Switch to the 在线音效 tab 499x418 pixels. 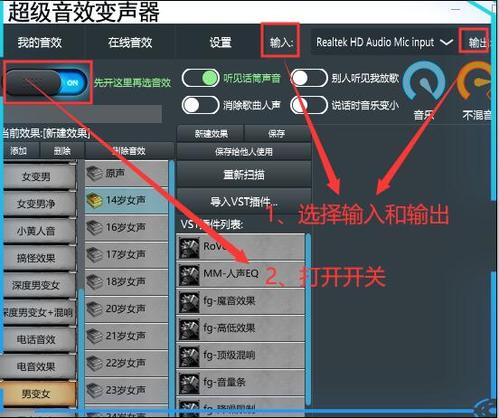[x=130, y=42]
